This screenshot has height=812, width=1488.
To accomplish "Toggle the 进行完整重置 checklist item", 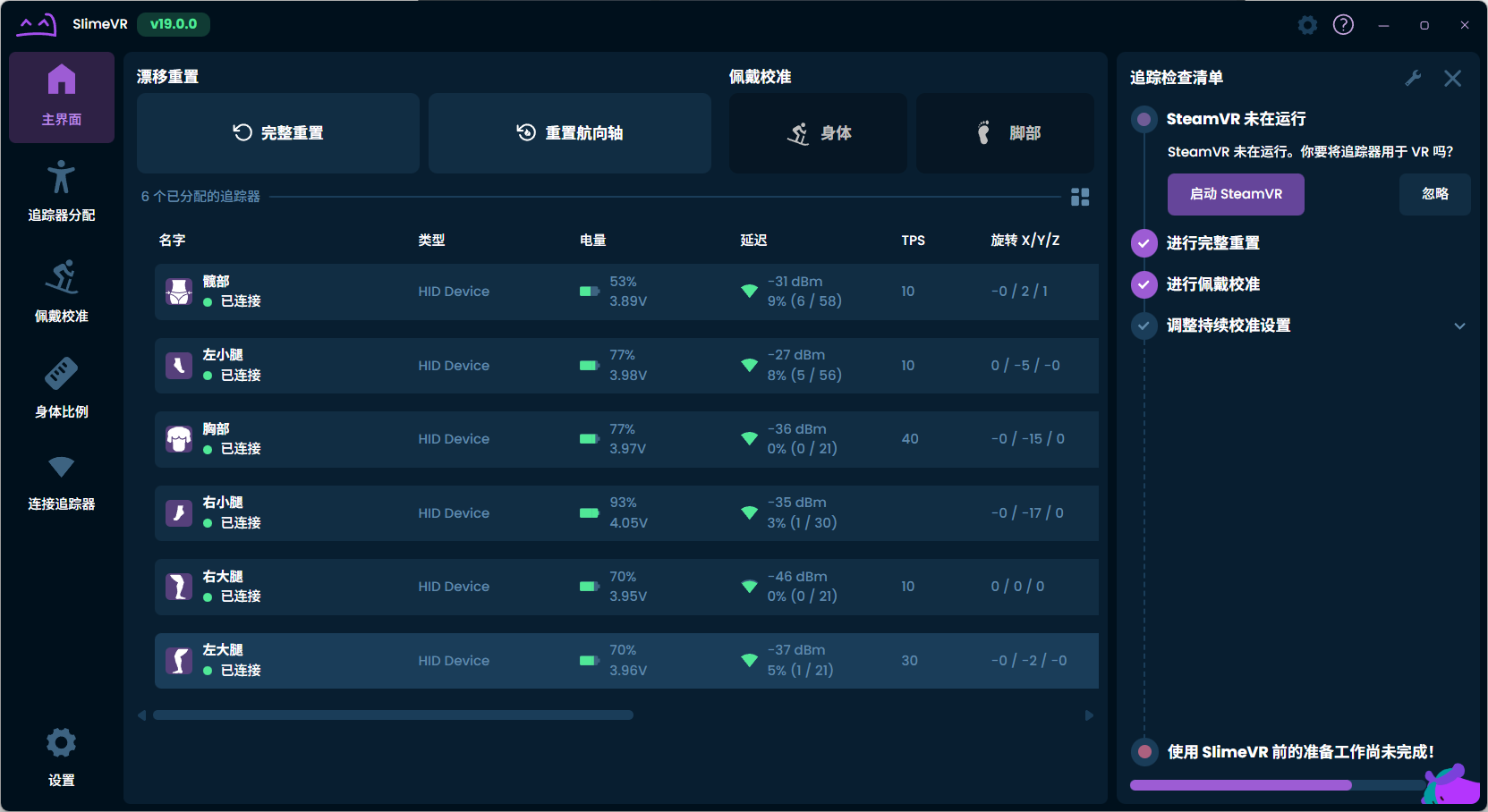I will point(1144,243).
